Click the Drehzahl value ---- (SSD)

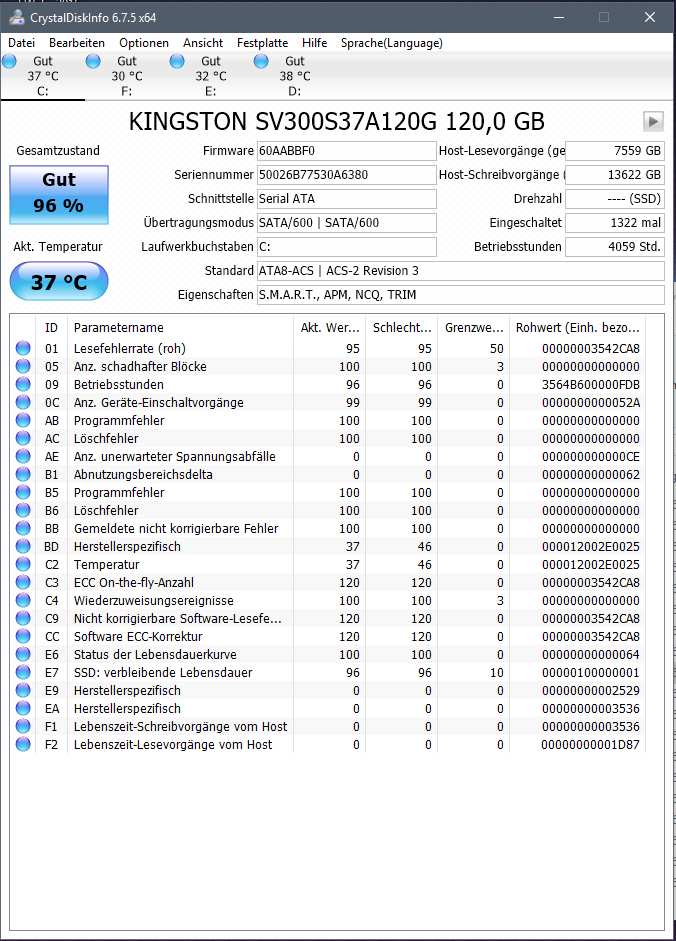click(x=615, y=199)
